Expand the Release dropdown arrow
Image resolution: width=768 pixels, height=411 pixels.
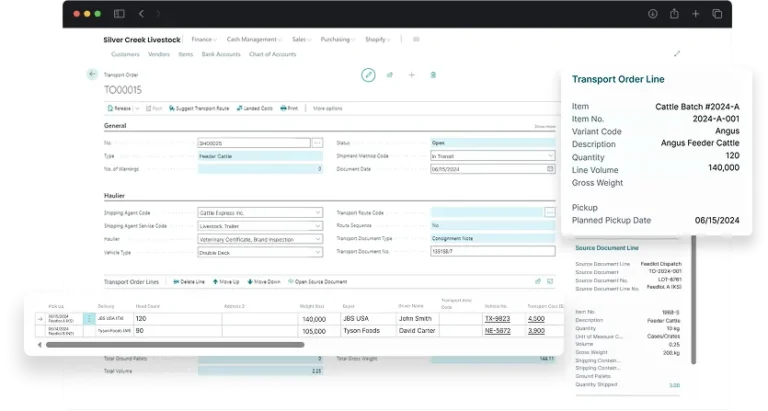(x=137, y=108)
